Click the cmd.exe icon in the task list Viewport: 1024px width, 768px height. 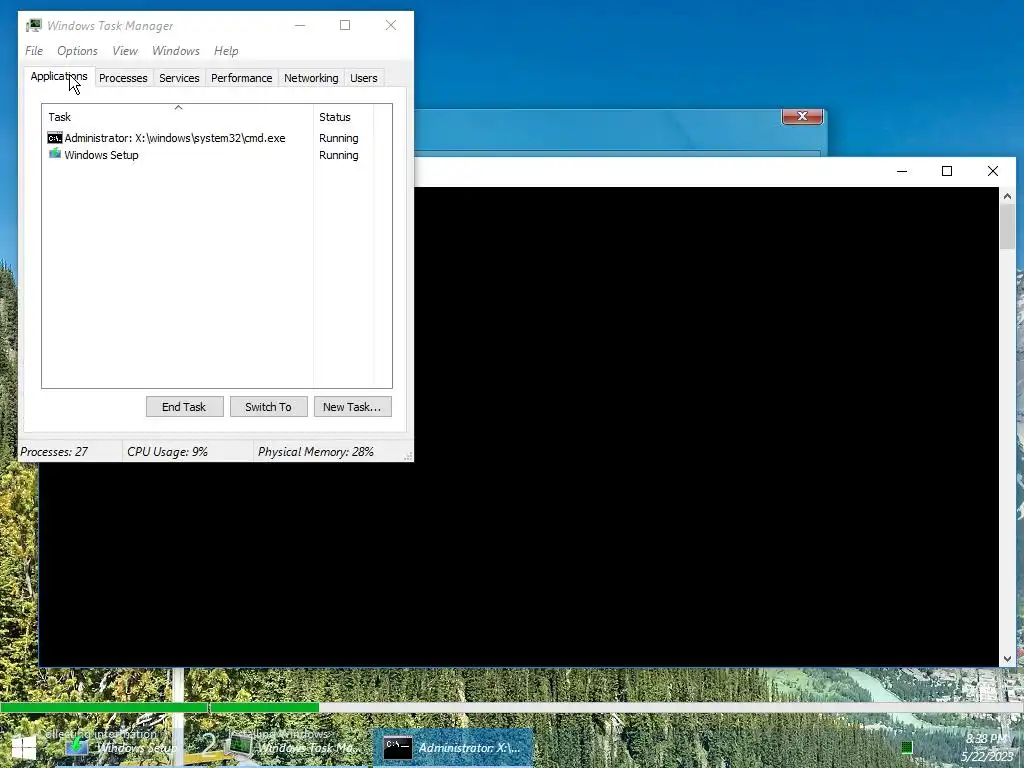[55, 138]
